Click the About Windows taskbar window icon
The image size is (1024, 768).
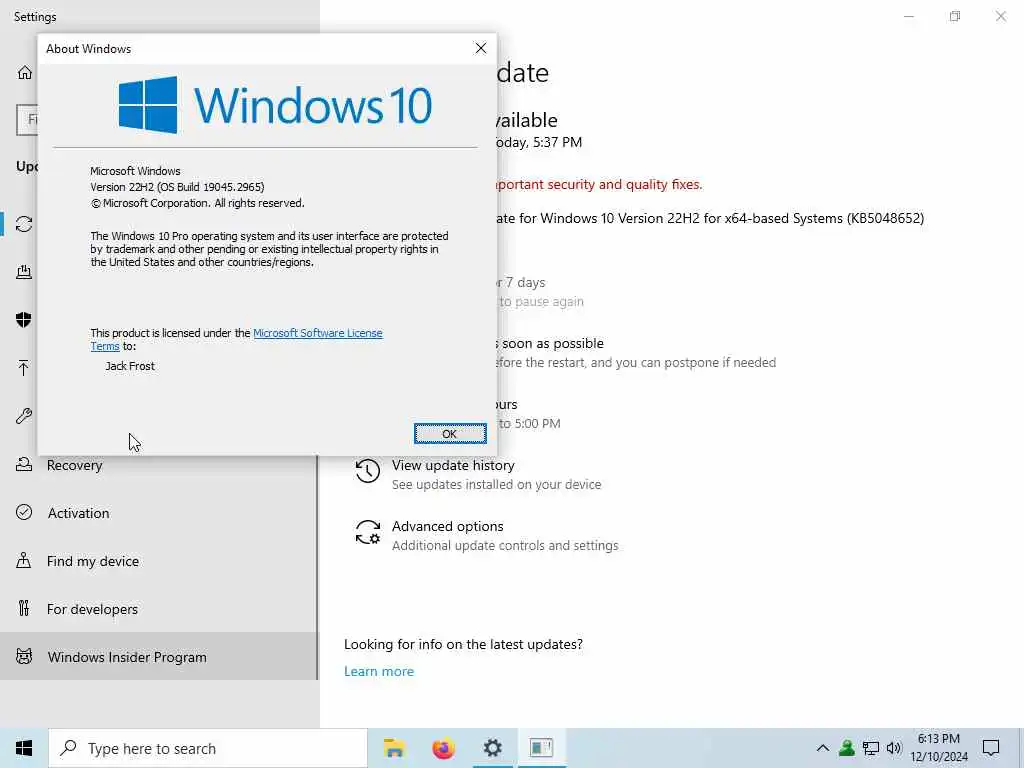541,748
